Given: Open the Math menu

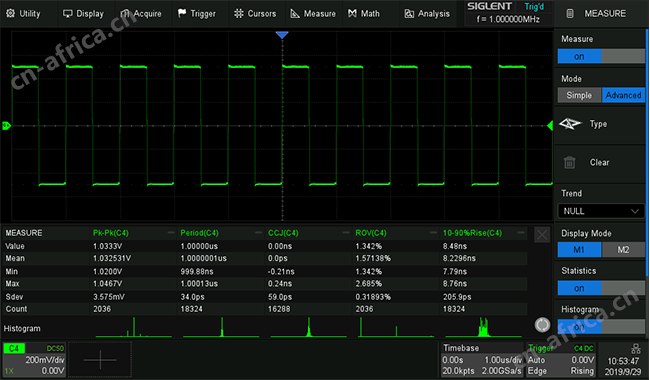Looking at the screenshot, I should click(x=364, y=14).
